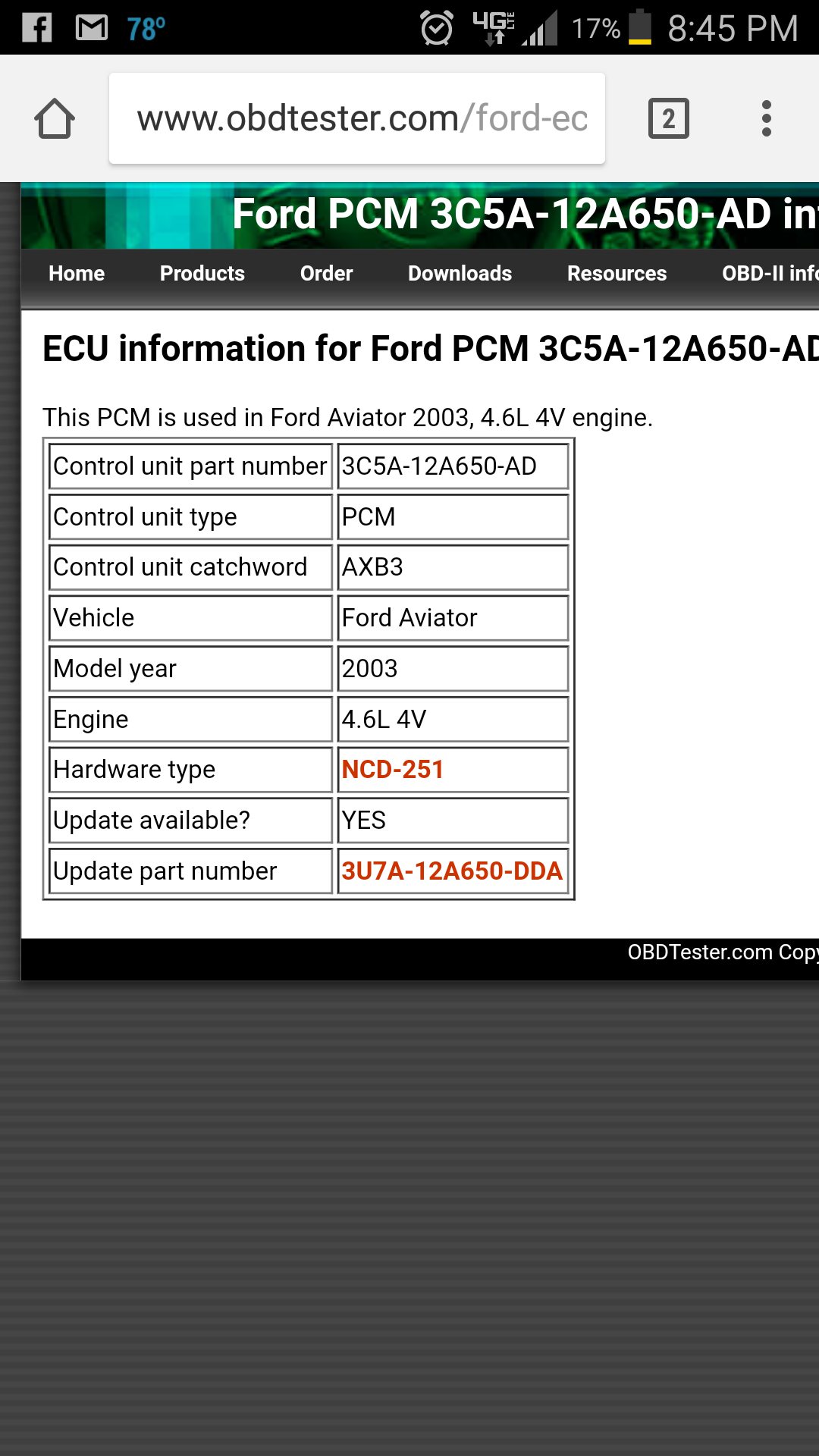Open the tab switcher showing 2 tabs
The image size is (819, 1456).
point(668,118)
